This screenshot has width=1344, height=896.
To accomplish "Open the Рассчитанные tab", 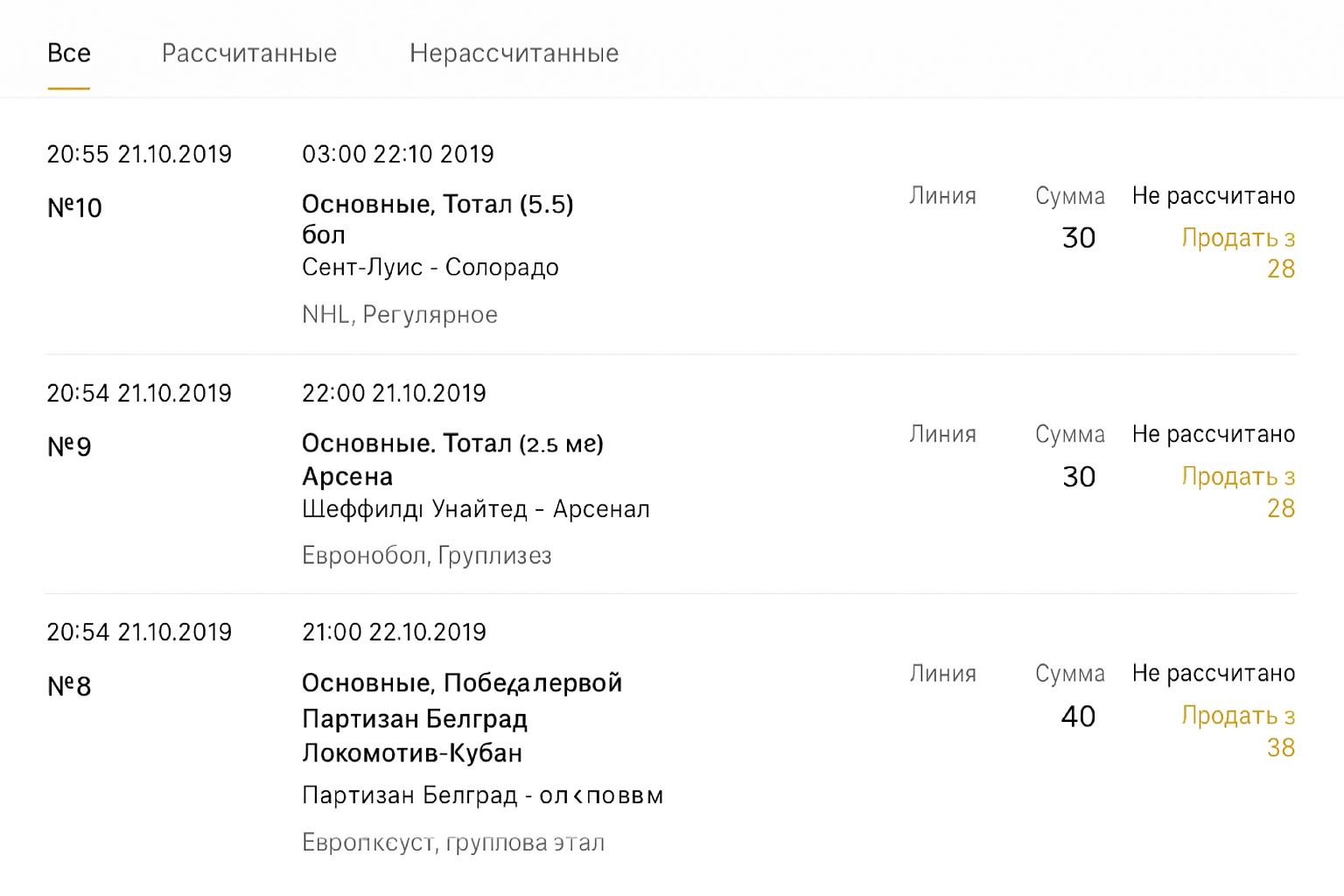I will point(249,53).
